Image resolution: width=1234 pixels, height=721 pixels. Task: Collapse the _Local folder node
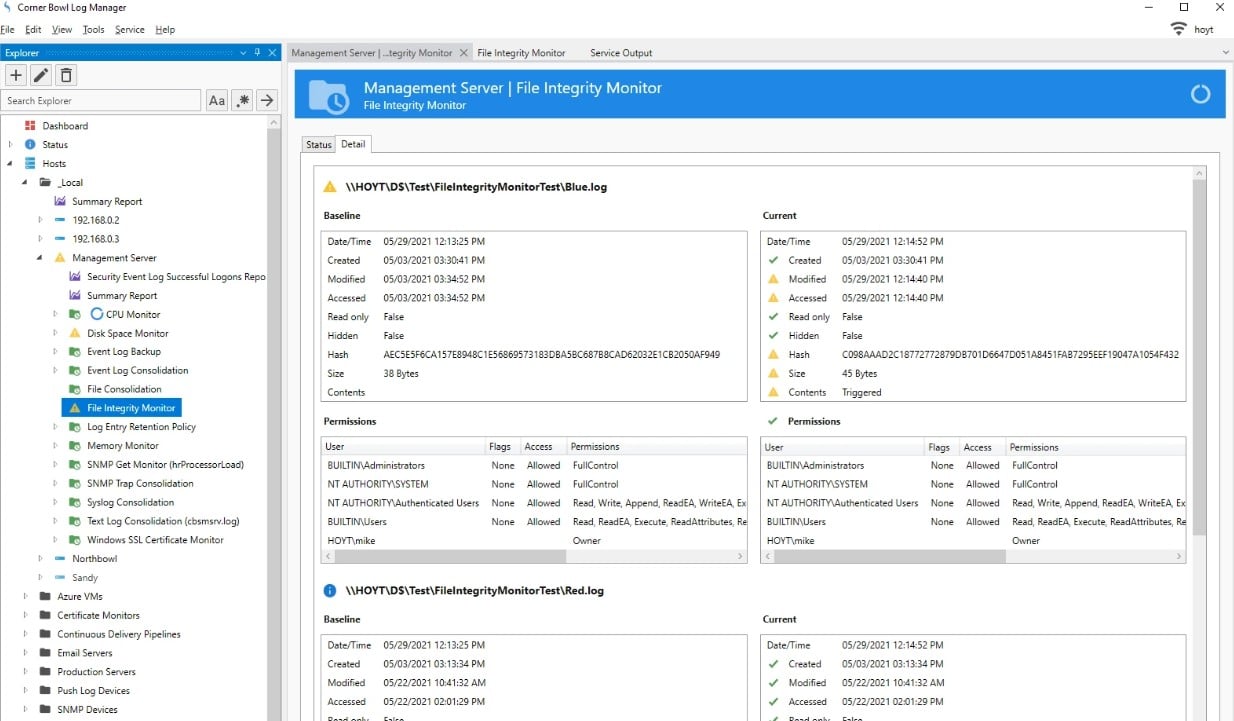click(x=26, y=183)
